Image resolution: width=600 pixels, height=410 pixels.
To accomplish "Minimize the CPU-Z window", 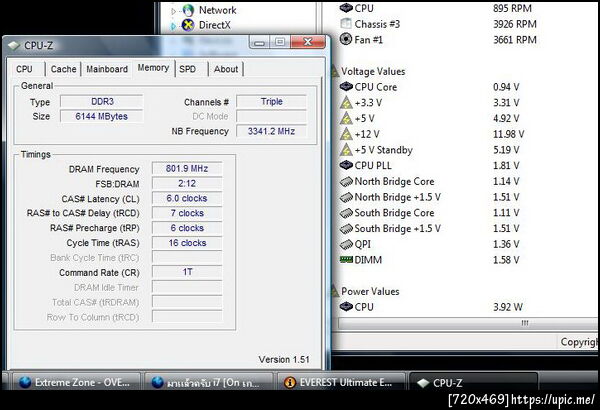I will click(x=259, y=42).
